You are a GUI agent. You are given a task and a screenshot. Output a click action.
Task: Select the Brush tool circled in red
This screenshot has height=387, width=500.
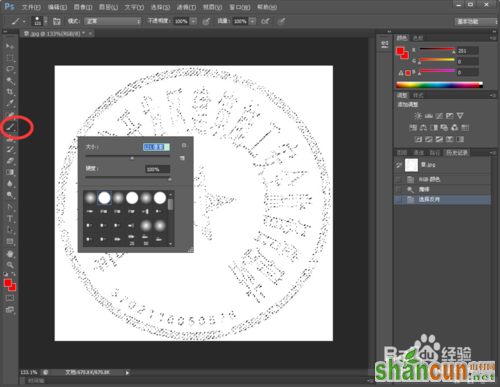pyautogui.click(x=10, y=127)
